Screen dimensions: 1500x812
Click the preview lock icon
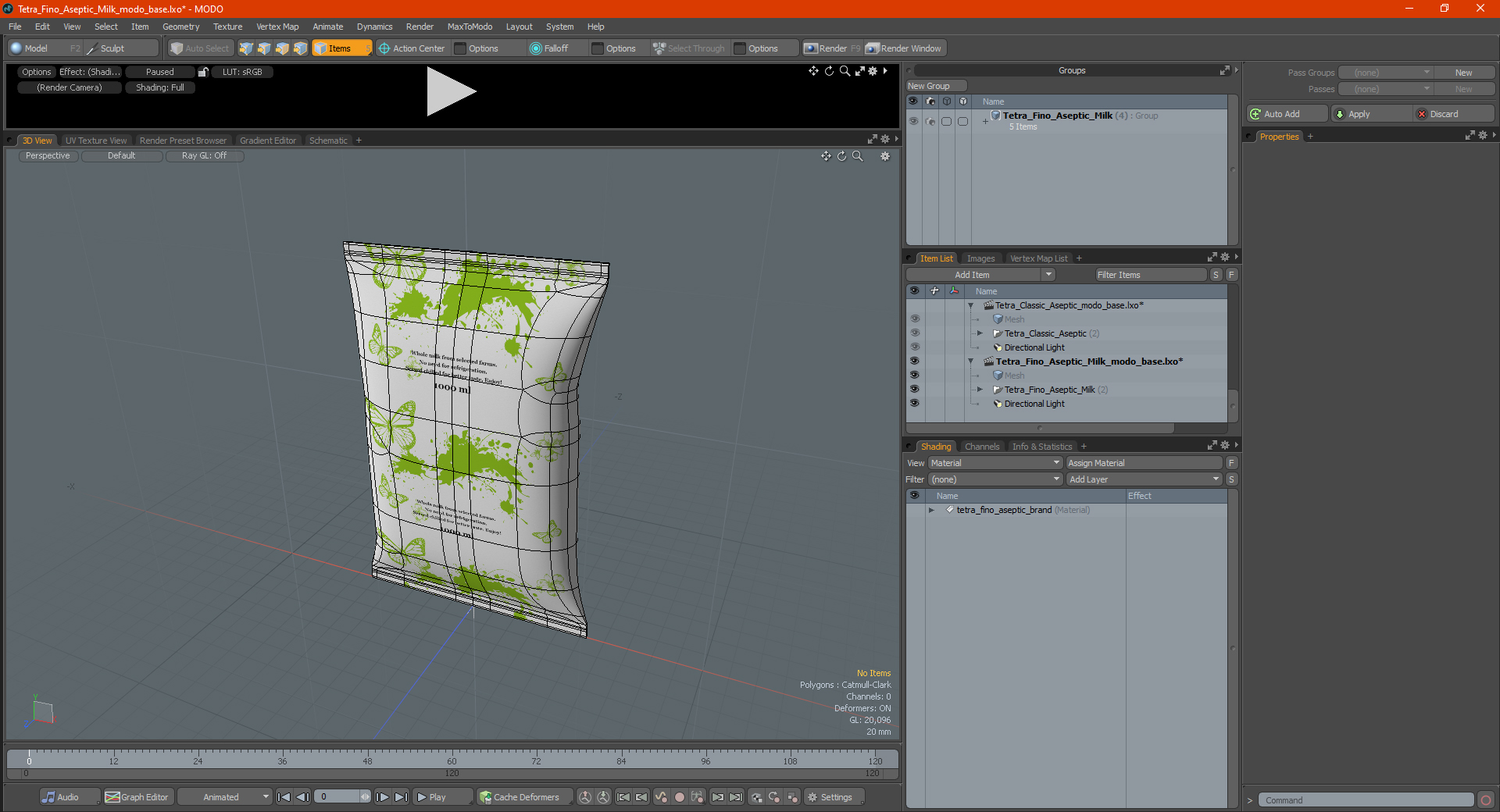coord(203,72)
